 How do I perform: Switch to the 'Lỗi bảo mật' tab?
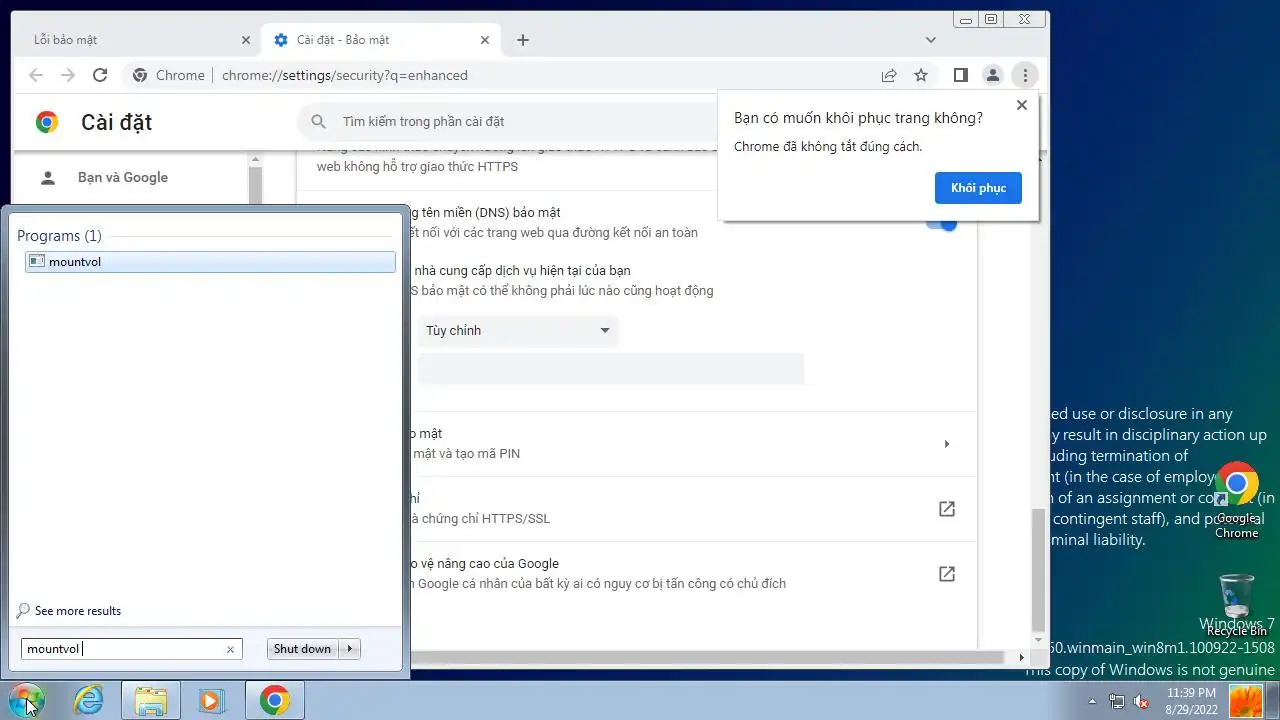[x=140, y=40]
